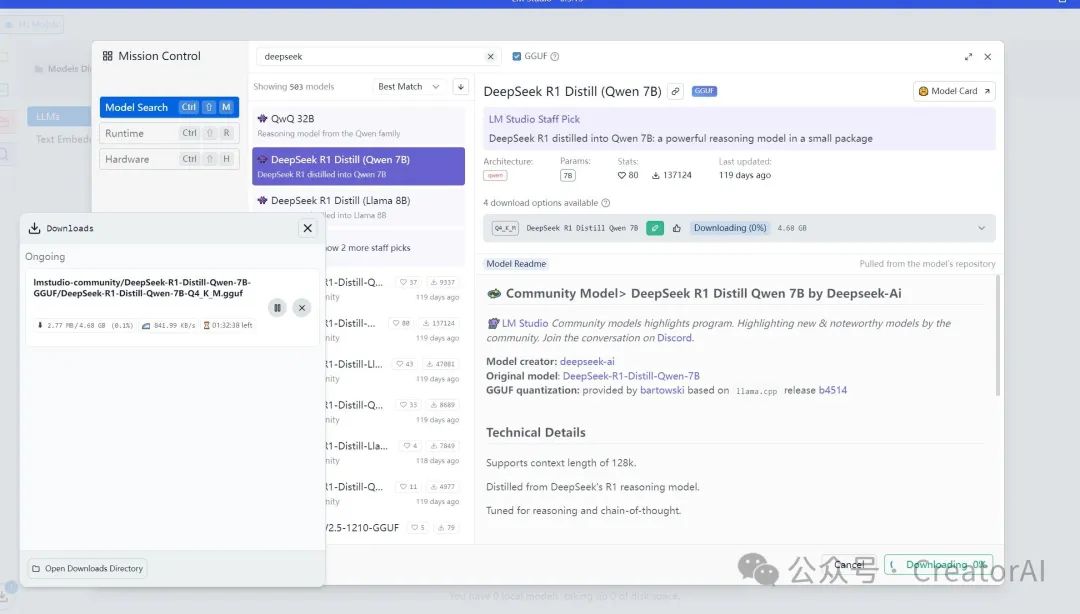Click the readme vertical scrollbar
The width and height of the screenshot is (1080, 614).
coord(997,335)
